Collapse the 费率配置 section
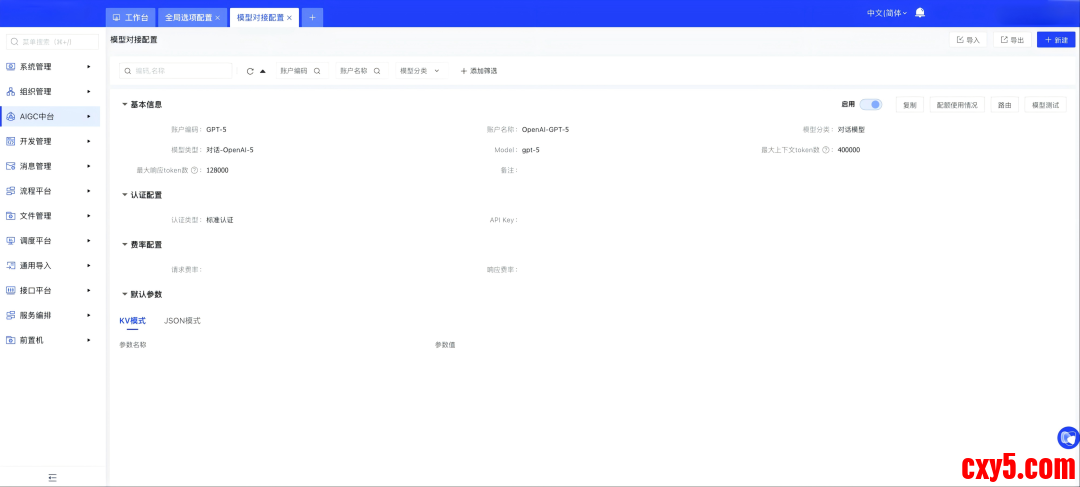This screenshot has width=1080, height=487. tap(125, 245)
